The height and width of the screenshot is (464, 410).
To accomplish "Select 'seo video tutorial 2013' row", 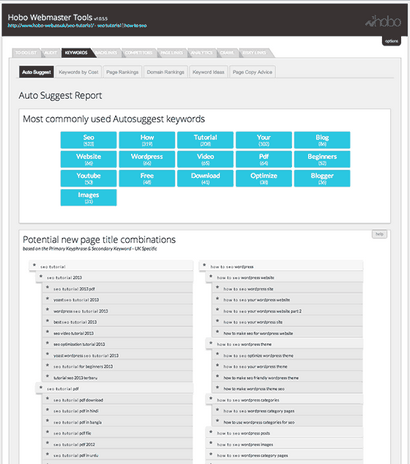I will click(118, 333).
